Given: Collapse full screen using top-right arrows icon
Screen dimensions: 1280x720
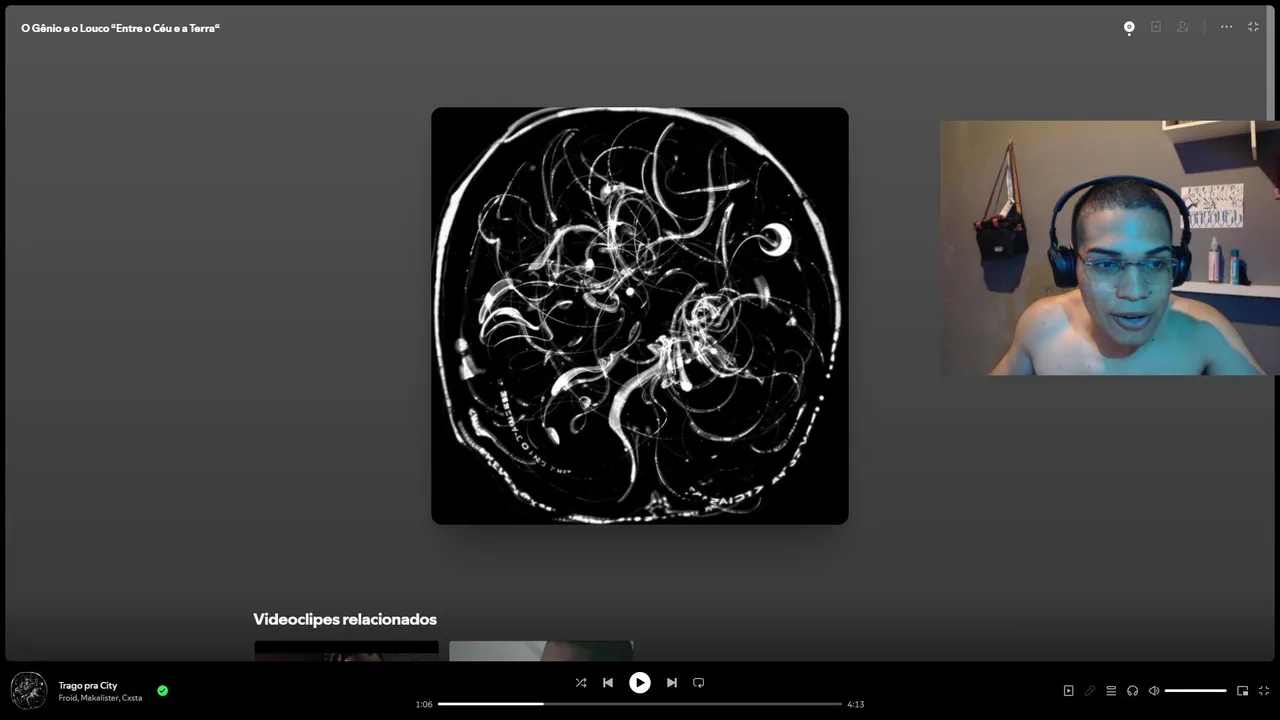Looking at the screenshot, I should point(1253,27).
